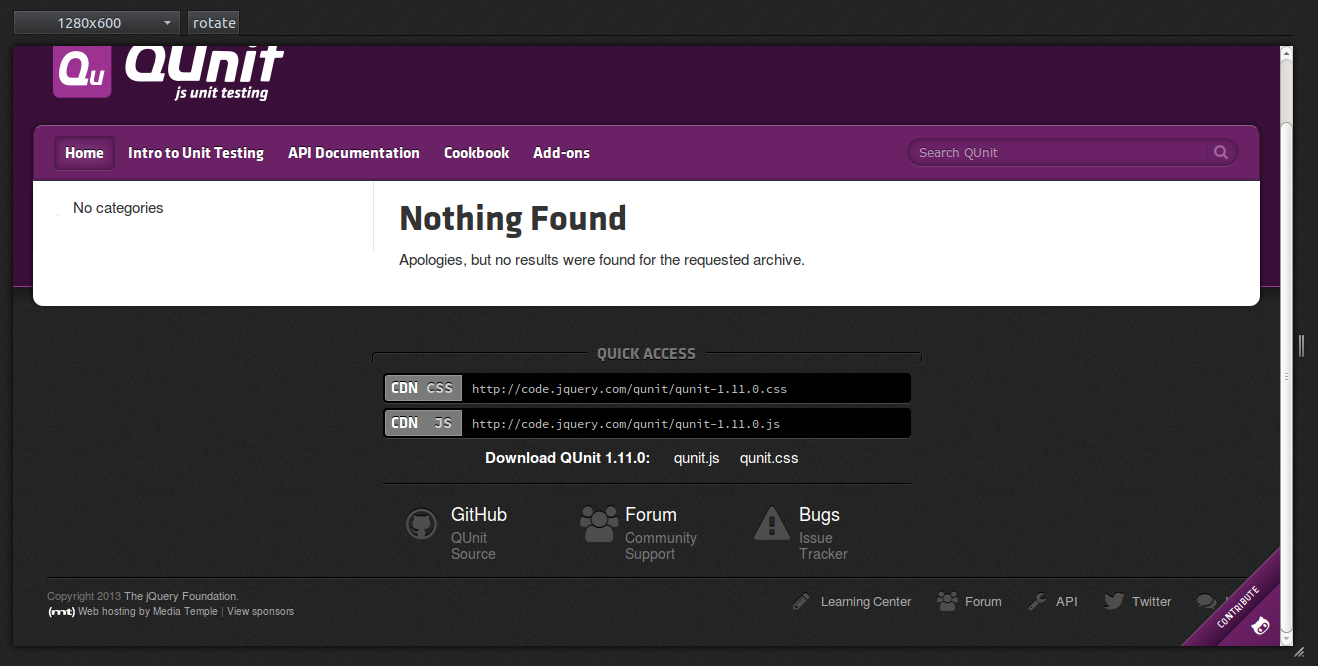
Task: Click the octocat icon on Contribute ribbon
Action: (x=1261, y=626)
